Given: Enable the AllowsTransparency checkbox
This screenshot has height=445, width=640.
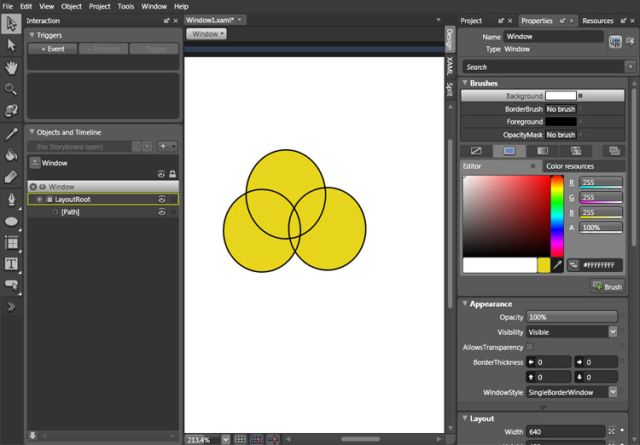Looking at the screenshot, I should (x=530, y=347).
